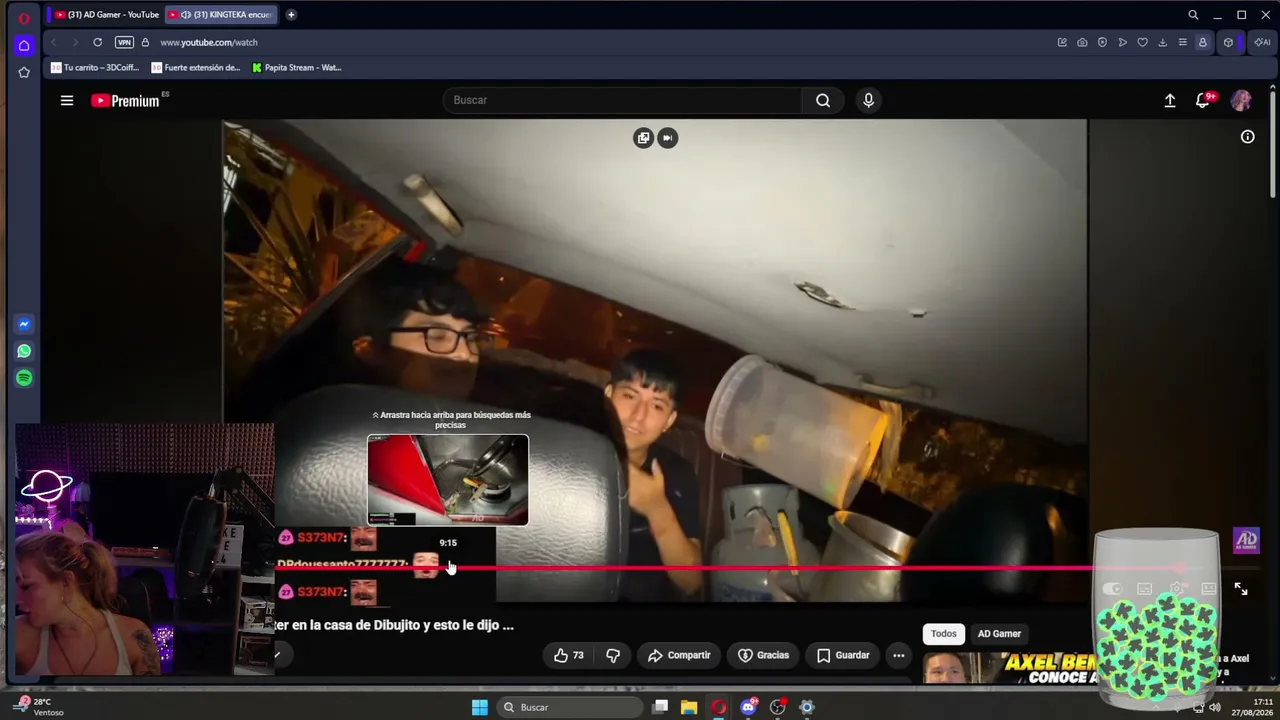This screenshot has width=1280, height=720.
Task: Open Opera sidebar Spotify icon
Action: [24, 378]
